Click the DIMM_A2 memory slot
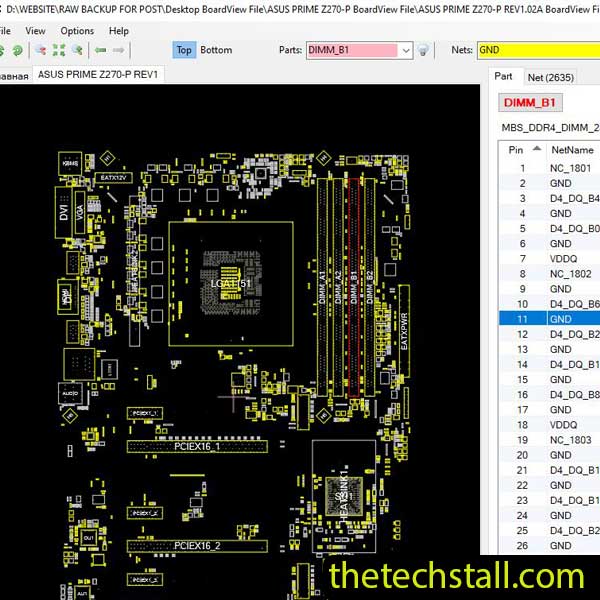This screenshot has width=600, height=600. coord(338,287)
